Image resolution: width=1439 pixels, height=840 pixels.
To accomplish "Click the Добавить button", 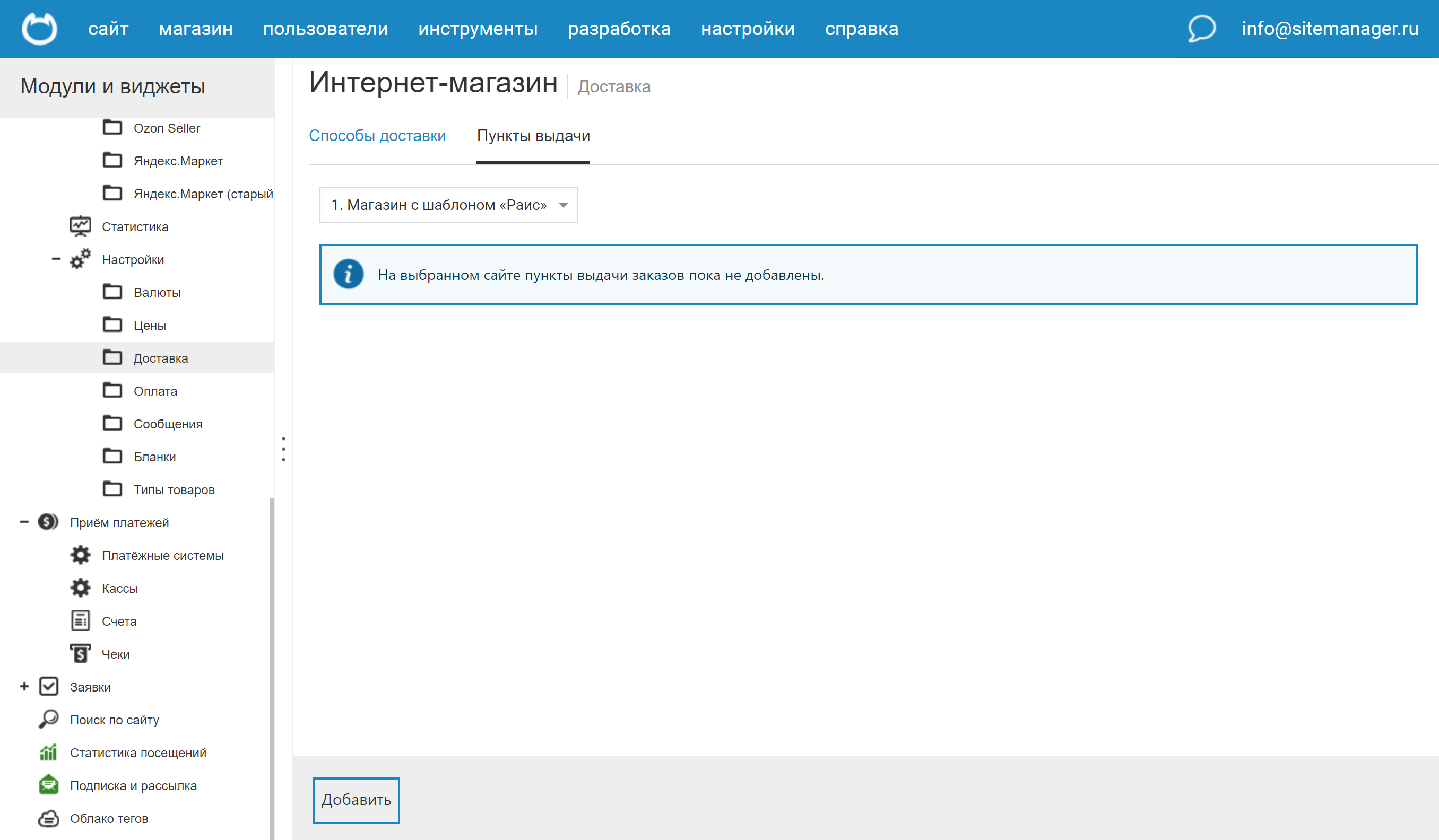I will point(356,801).
